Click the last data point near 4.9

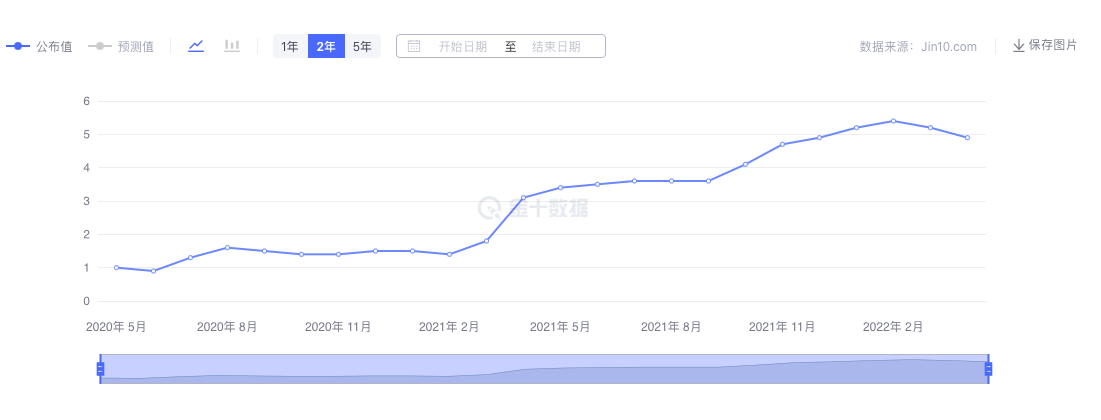(968, 138)
